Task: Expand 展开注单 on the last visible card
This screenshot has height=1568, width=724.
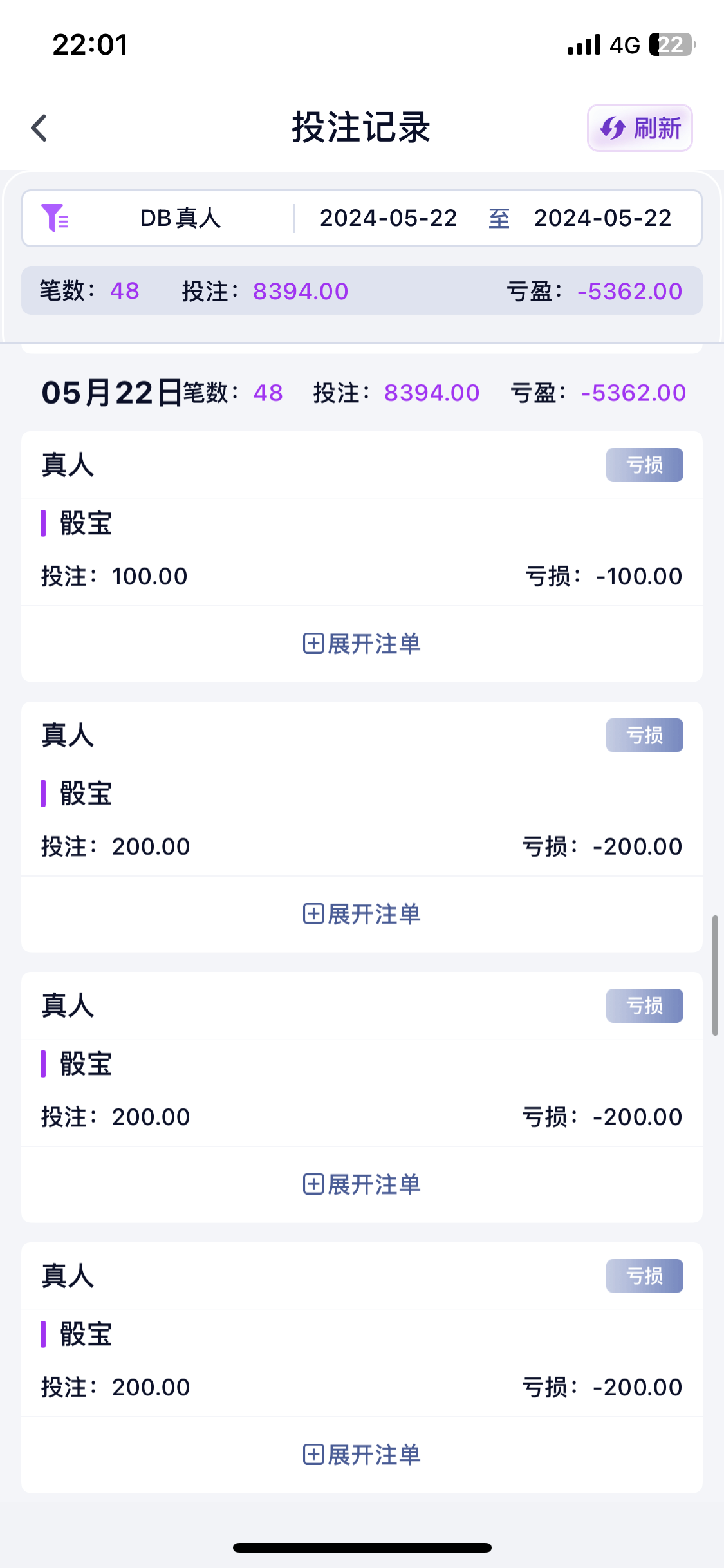Action: [x=362, y=1454]
